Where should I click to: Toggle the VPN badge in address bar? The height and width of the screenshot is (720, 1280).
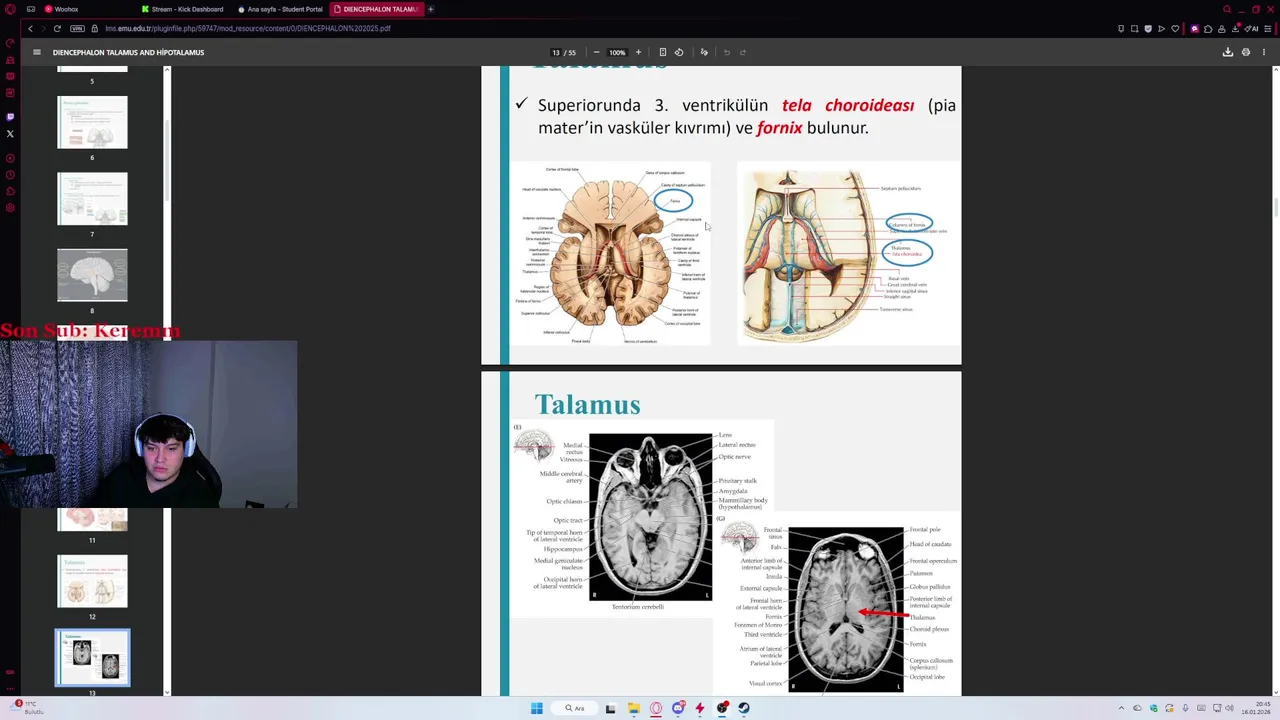pyautogui.click(x=77, y=29)
